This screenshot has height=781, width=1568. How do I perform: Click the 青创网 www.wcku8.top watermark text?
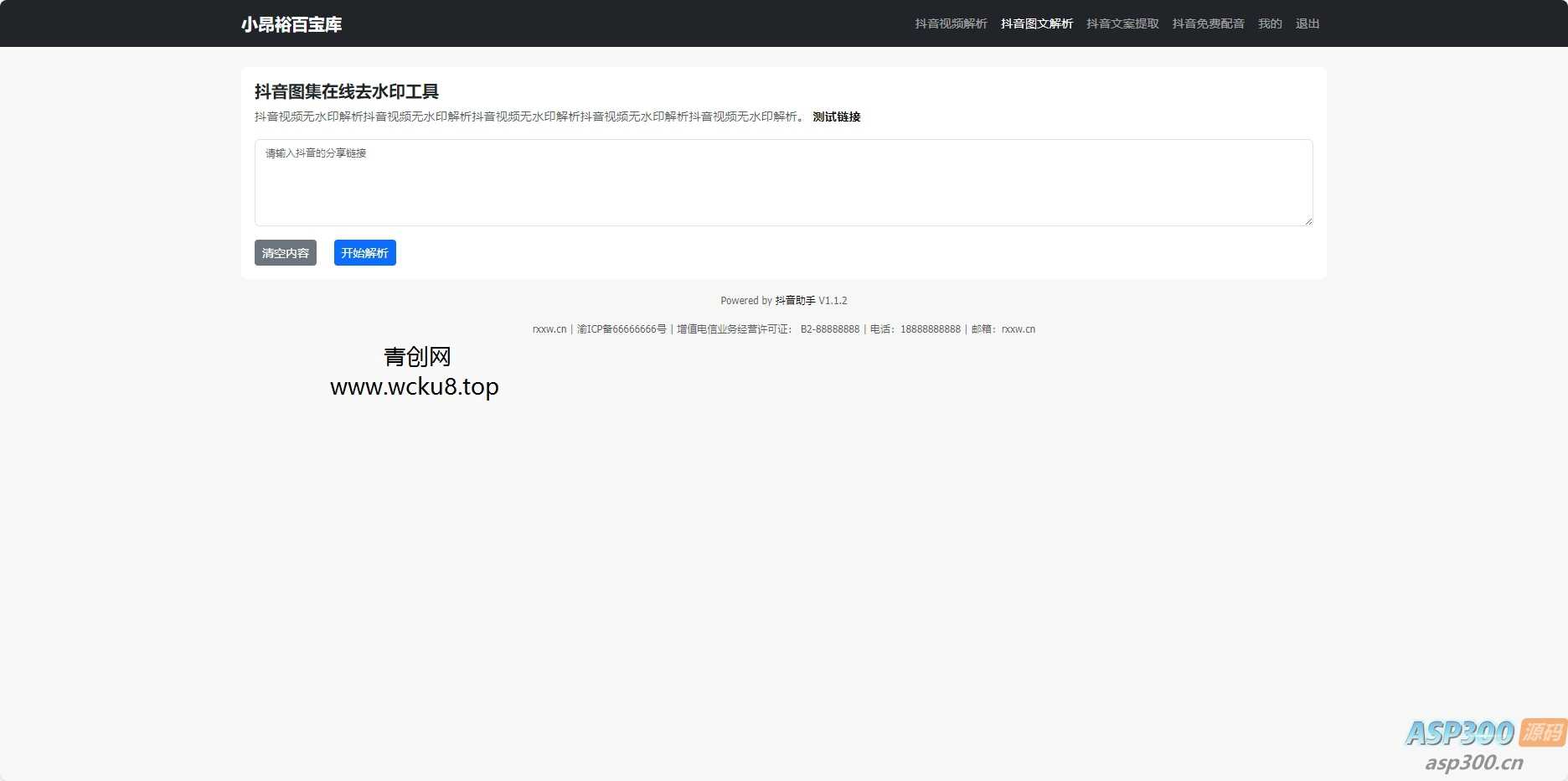tap(415, 371)
